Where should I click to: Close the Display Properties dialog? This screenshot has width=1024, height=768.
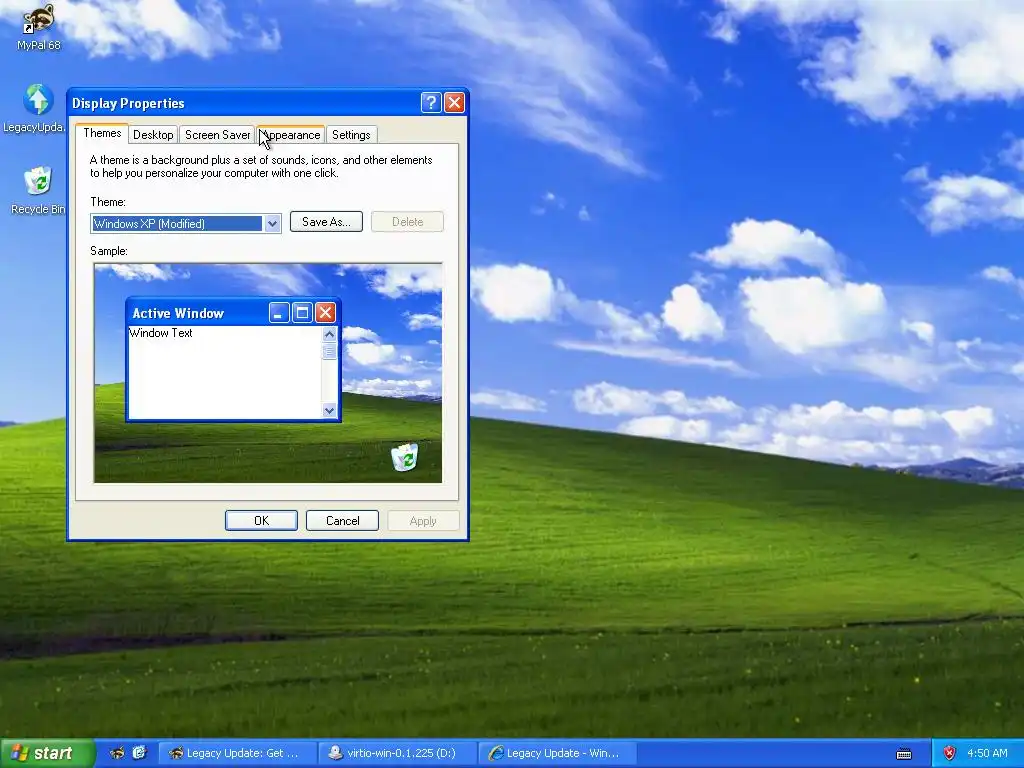pos(455,103)
